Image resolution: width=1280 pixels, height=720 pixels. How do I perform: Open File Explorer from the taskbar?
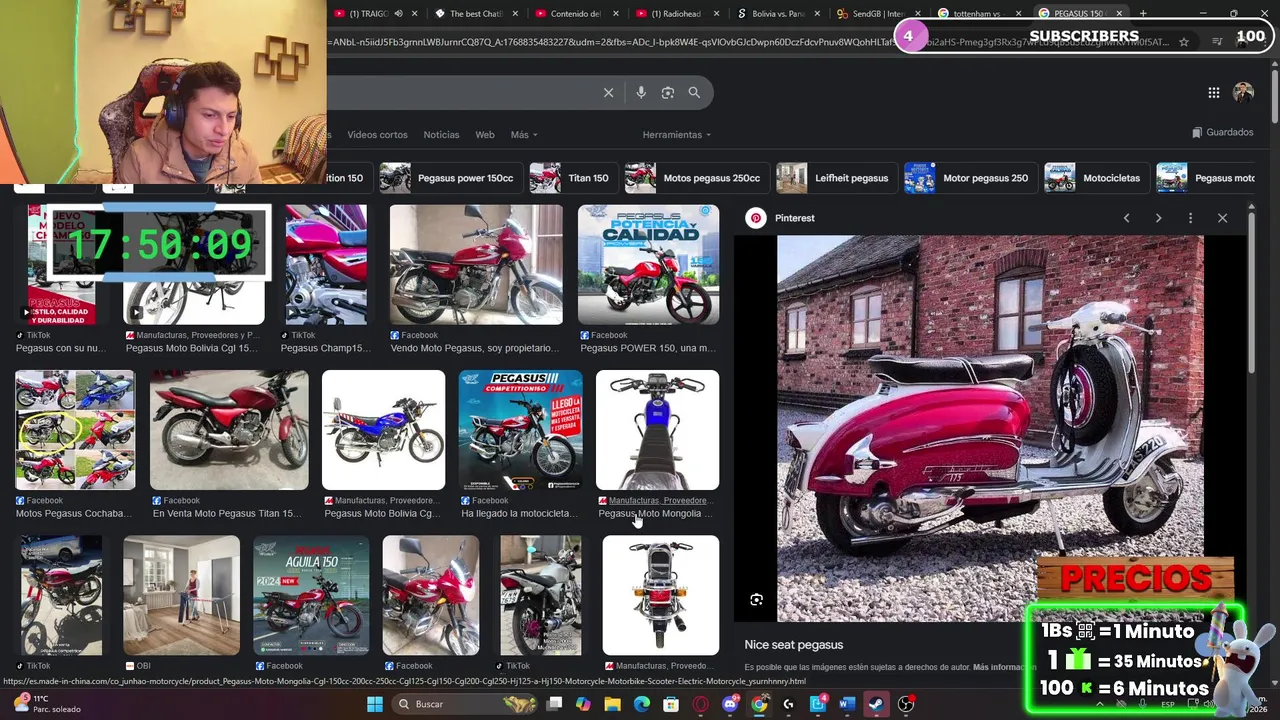612,704
